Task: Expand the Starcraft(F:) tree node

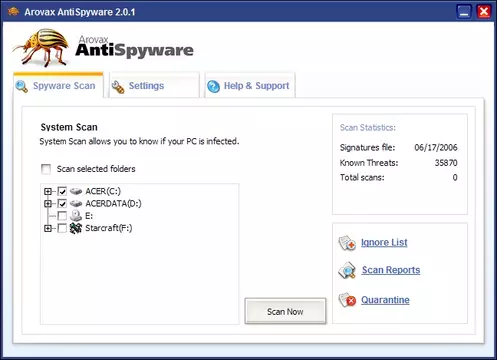Action: [x=48, y=228]
